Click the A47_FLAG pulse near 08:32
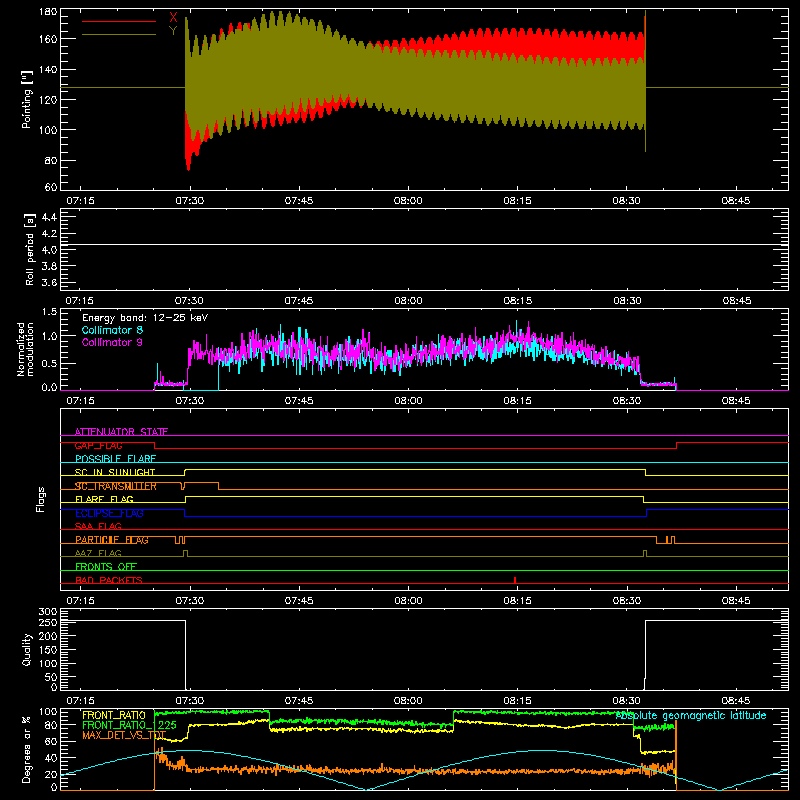Image resolution: width=800 pixels, height=800 pixels. 645,553
